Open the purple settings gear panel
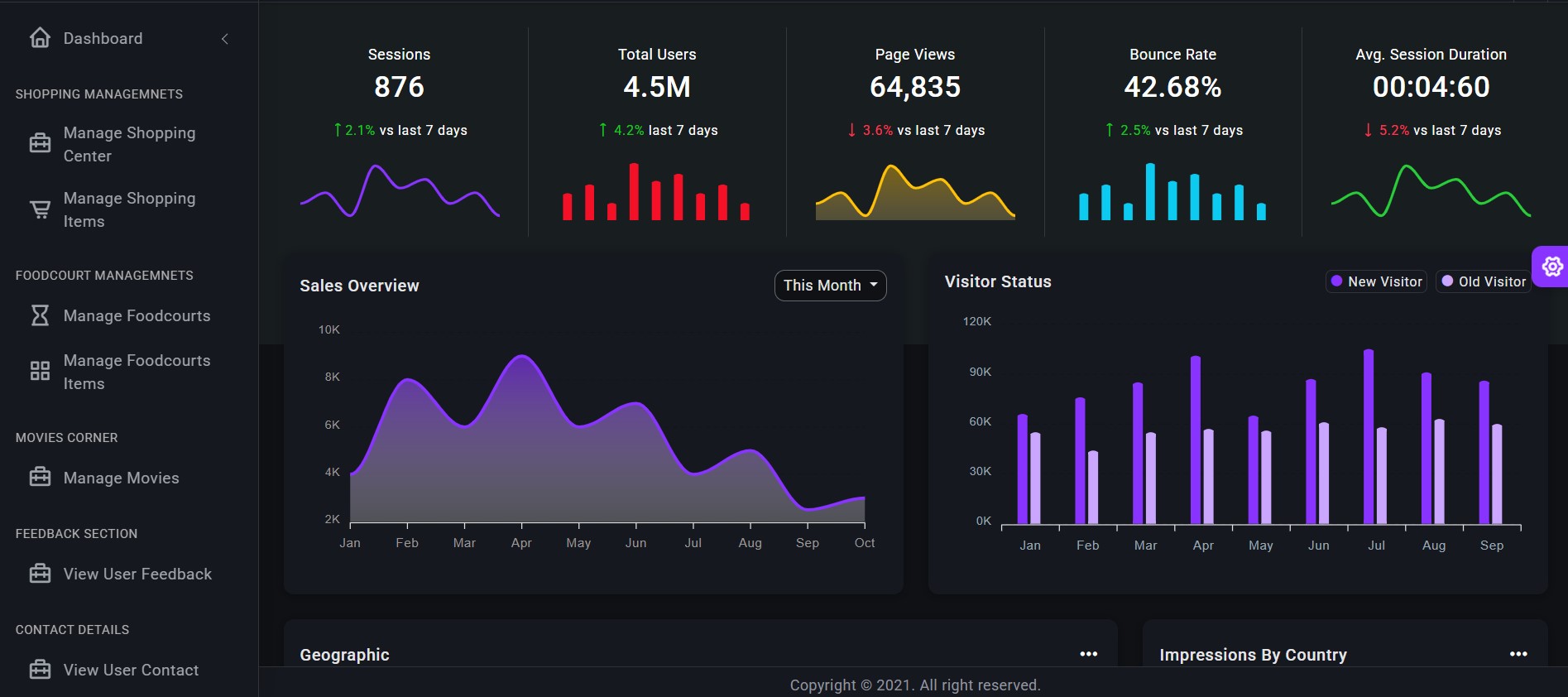Viewport: 1568px width, 697px height. [1551, 267]
